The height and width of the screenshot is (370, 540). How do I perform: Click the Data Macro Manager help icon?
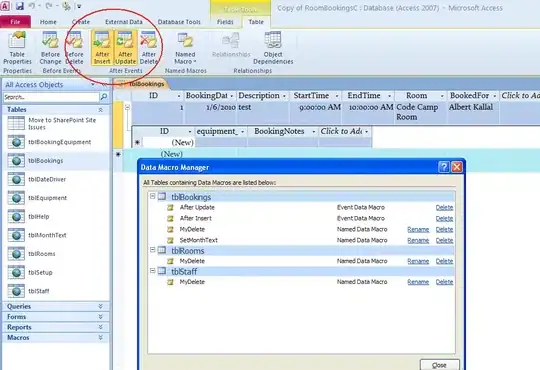point(444,167)
